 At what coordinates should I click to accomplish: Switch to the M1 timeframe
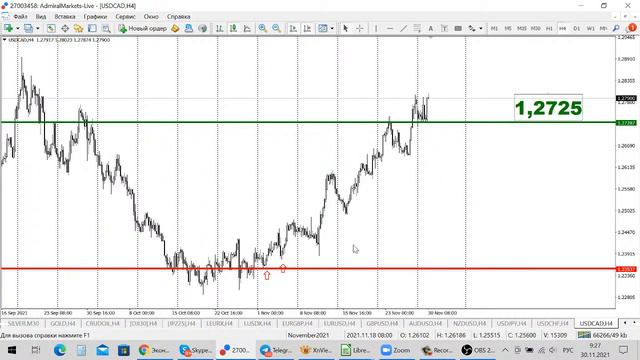pos(494,28)
